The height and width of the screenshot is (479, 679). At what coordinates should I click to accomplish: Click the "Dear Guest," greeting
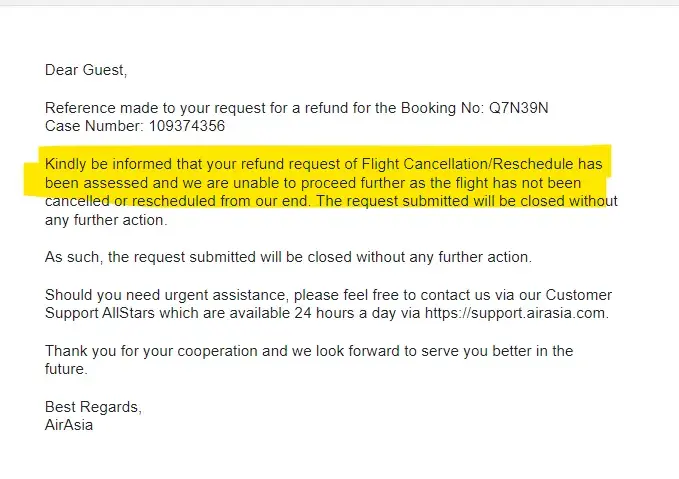[86, 70]
